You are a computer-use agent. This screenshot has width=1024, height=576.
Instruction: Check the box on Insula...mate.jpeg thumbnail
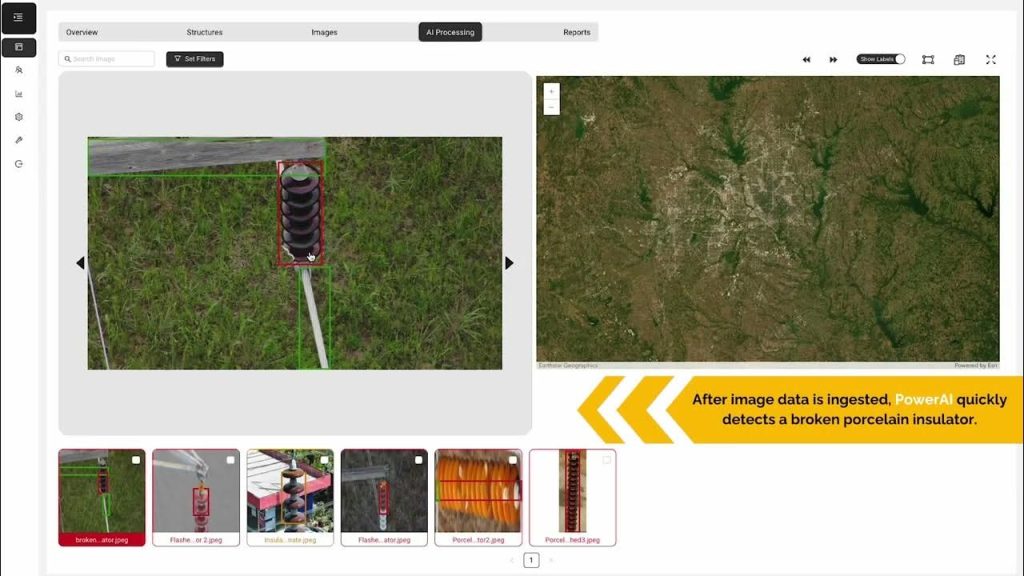click(324, 460)
